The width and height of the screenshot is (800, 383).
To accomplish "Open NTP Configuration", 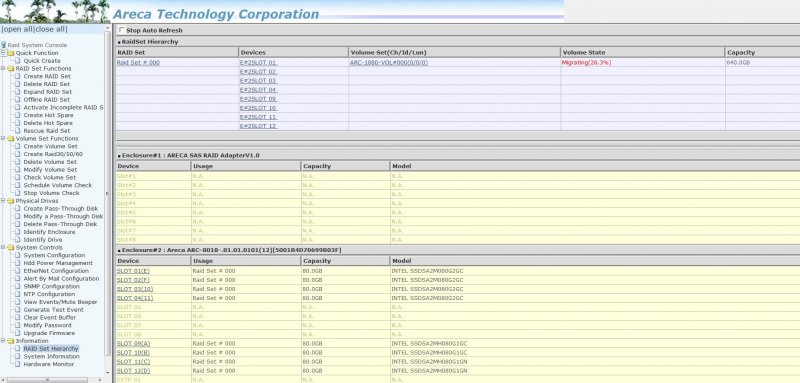I will [x=49, y=294].
